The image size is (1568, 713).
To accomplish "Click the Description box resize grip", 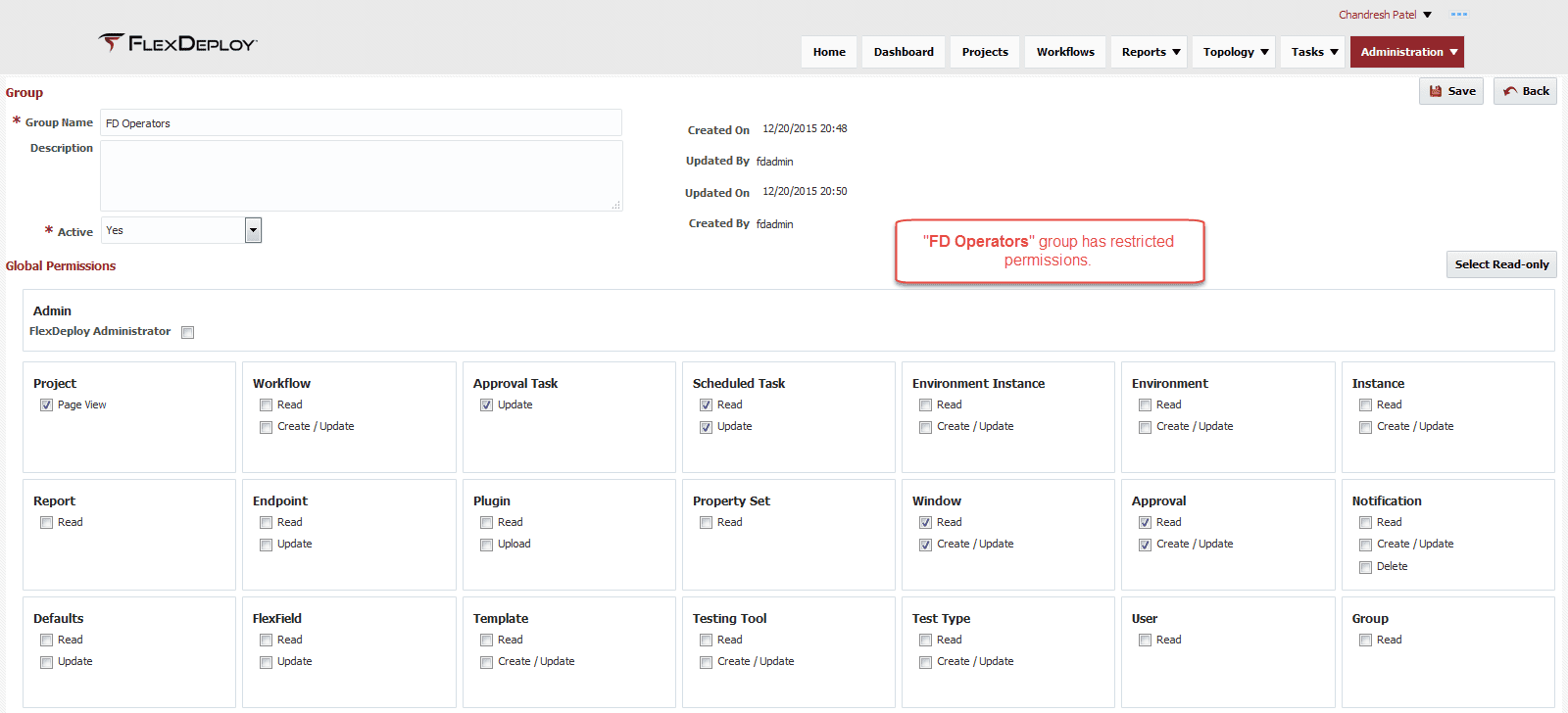I will click(x=616, y=205).
